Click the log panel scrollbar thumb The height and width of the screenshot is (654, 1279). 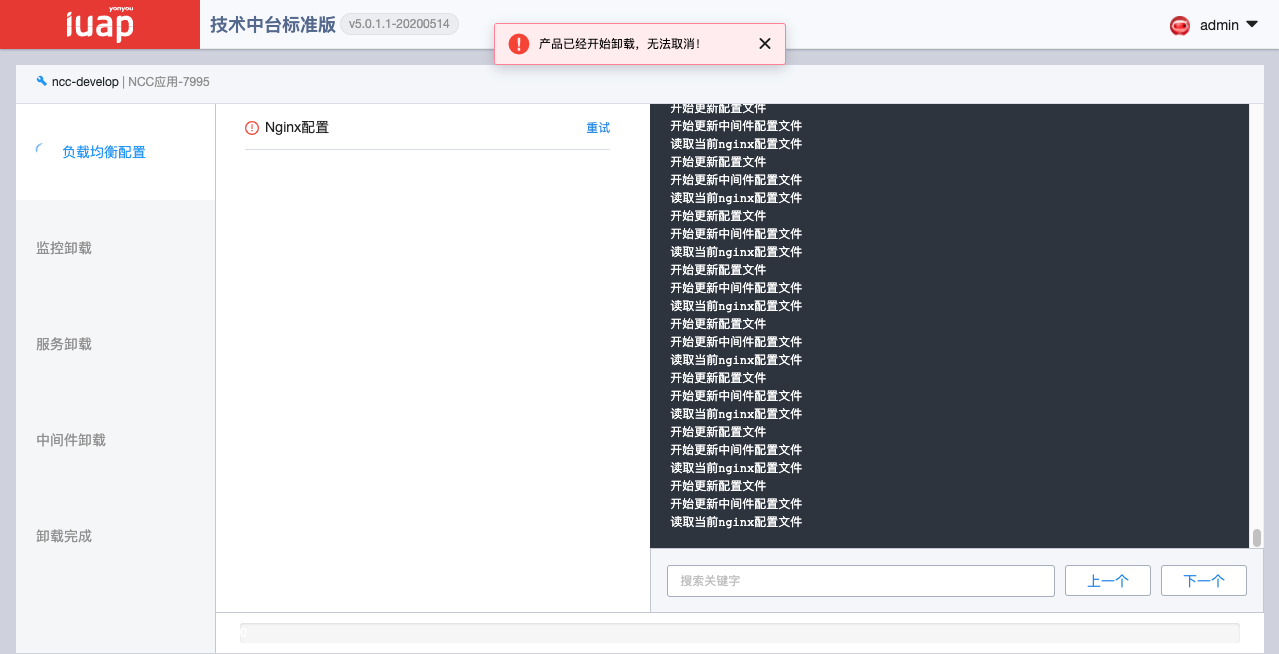pos(1257,538)
